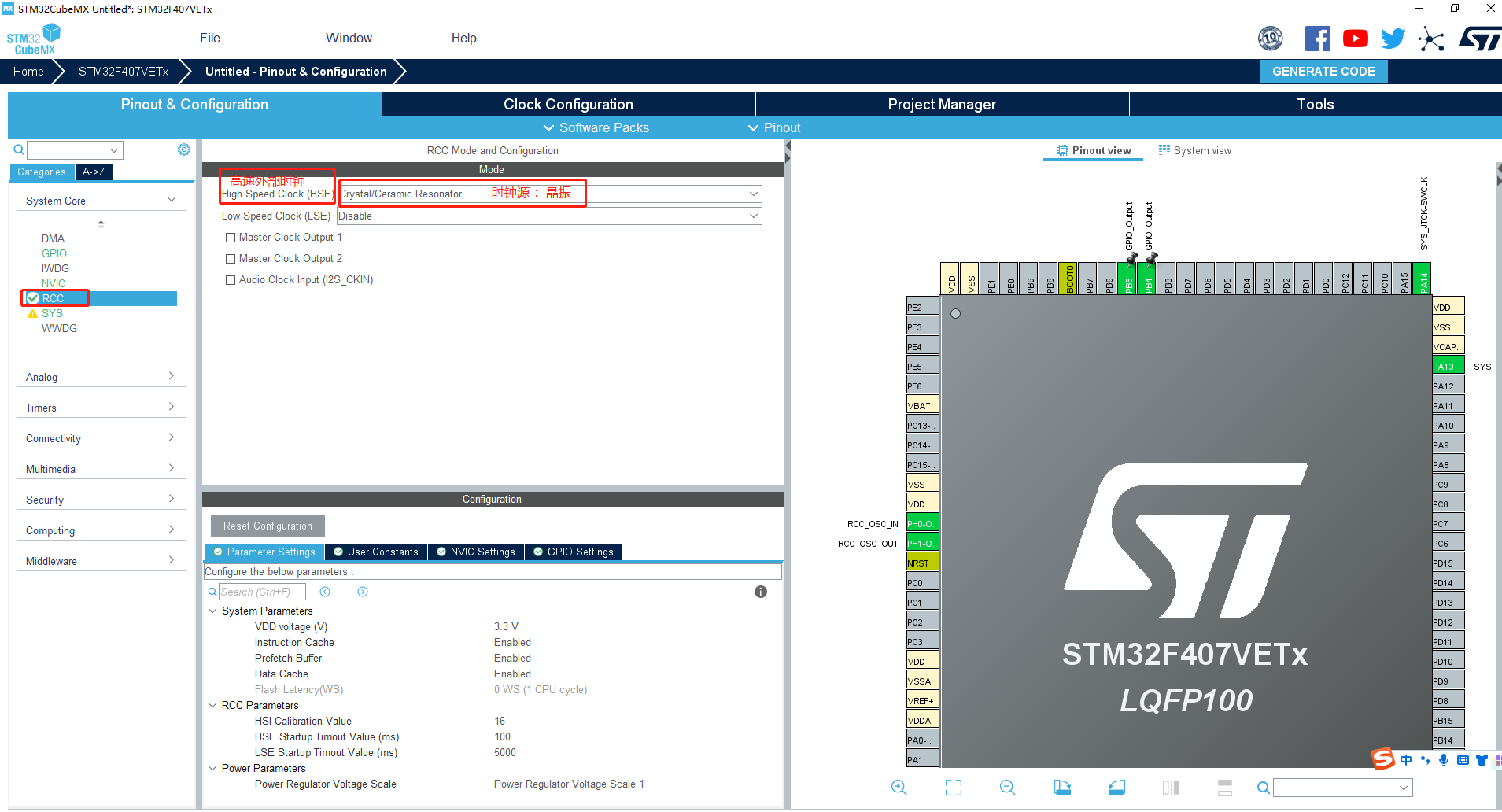Click the GENERATE CODE button
The height and width of the screenshot is (812, 1502).
point(1323,71)
